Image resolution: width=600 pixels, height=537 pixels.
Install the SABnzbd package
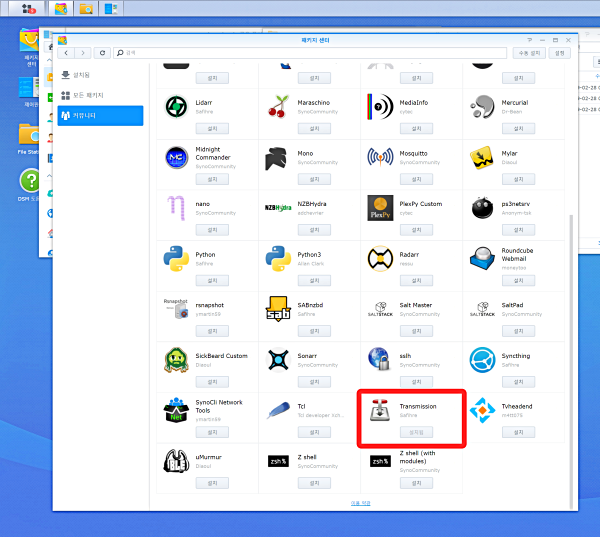click(x=314, y=331)
